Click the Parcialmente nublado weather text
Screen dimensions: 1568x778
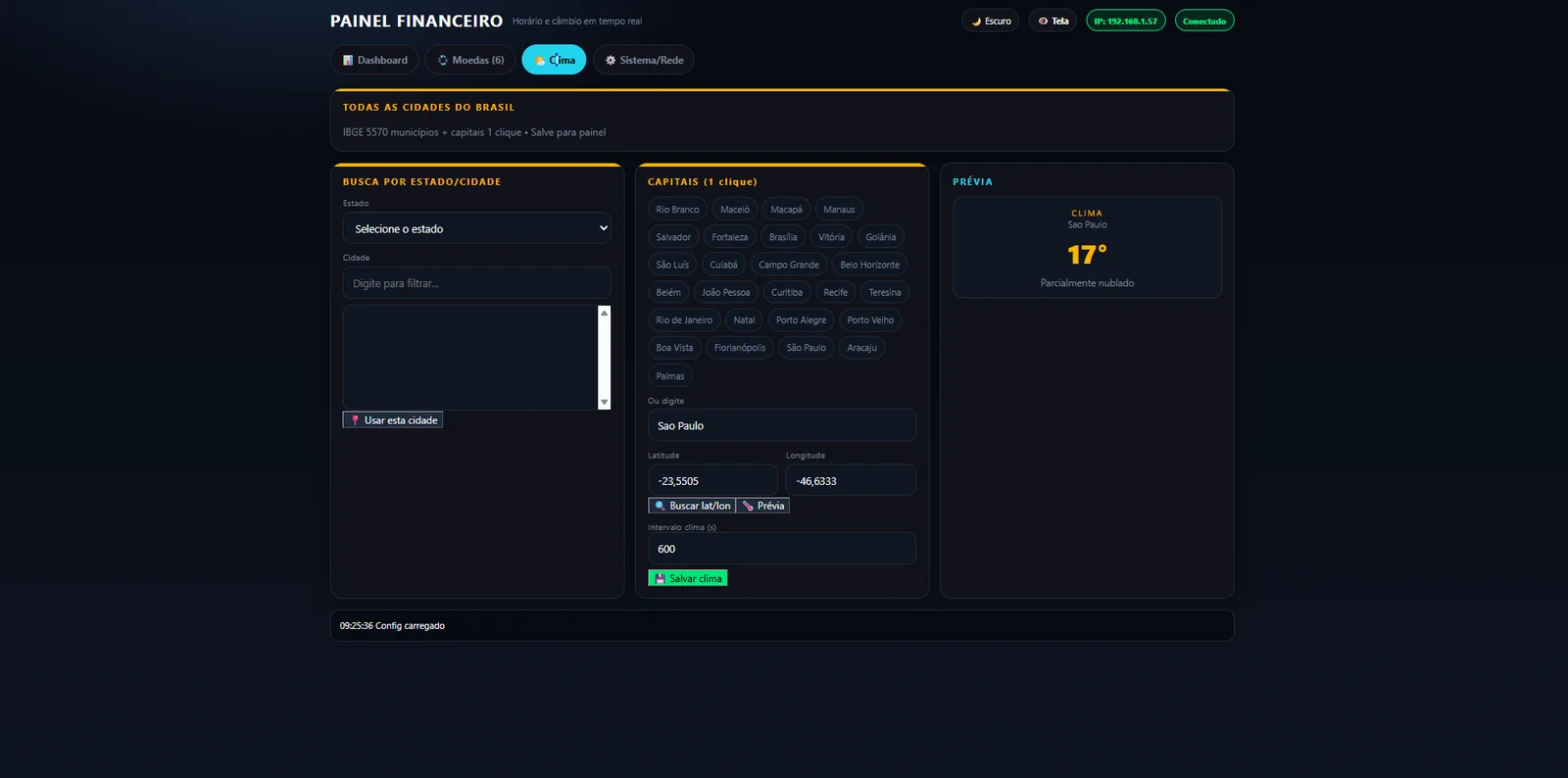tap(1087, 283)
